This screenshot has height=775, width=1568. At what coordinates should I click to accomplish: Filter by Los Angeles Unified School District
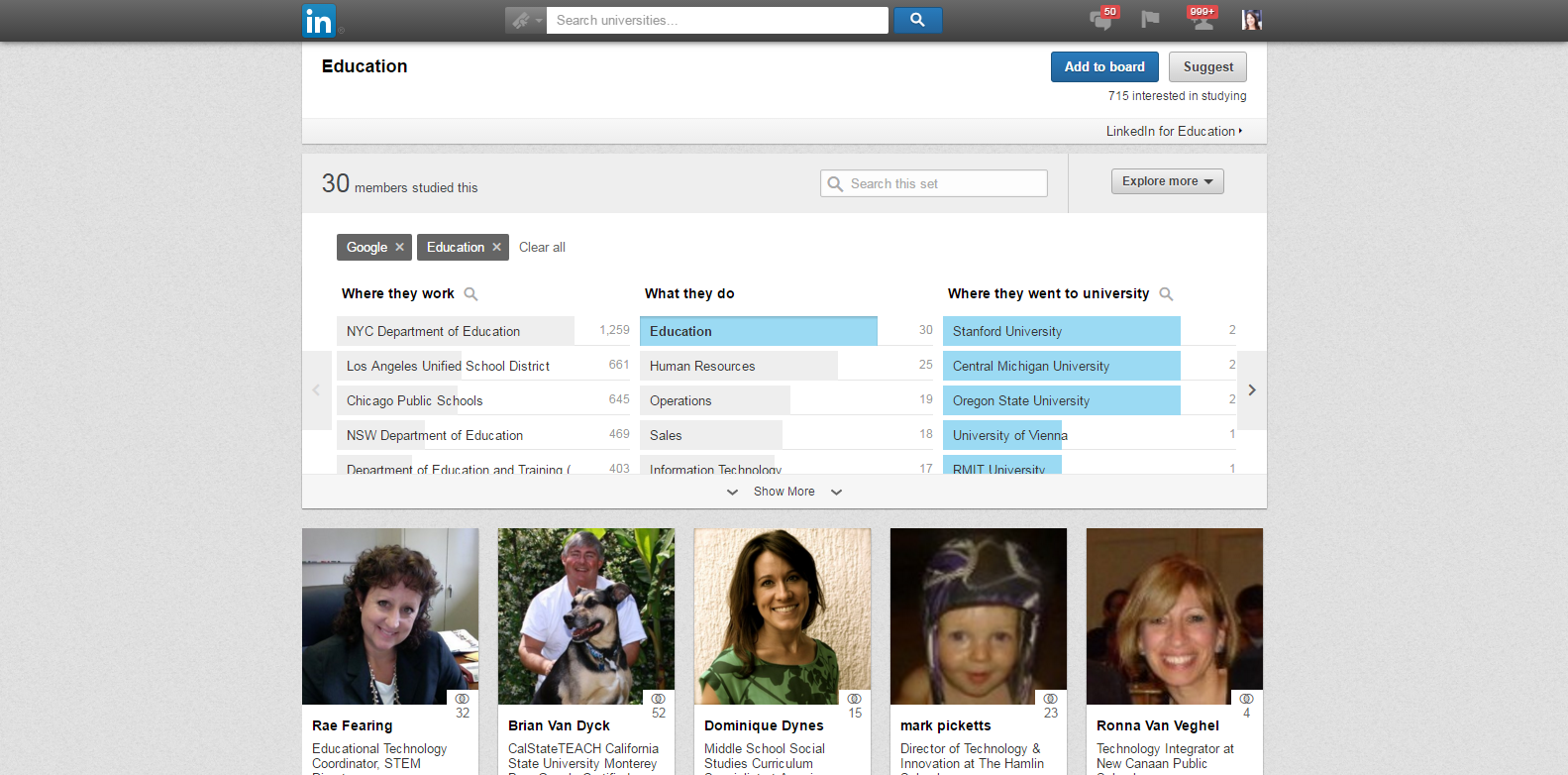click(x=483, y=366)
